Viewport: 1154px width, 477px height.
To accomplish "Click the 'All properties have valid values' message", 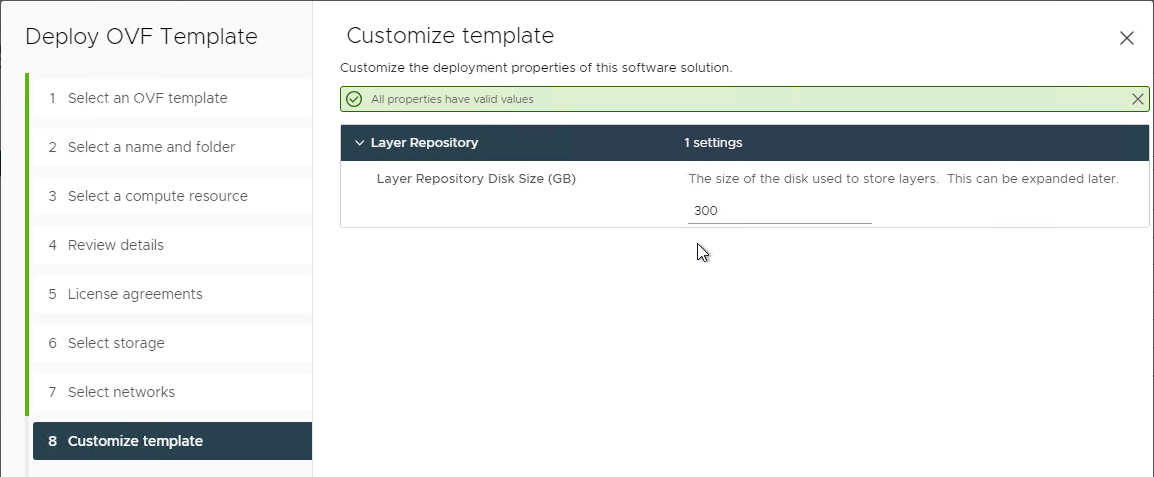I will [452, 99].
